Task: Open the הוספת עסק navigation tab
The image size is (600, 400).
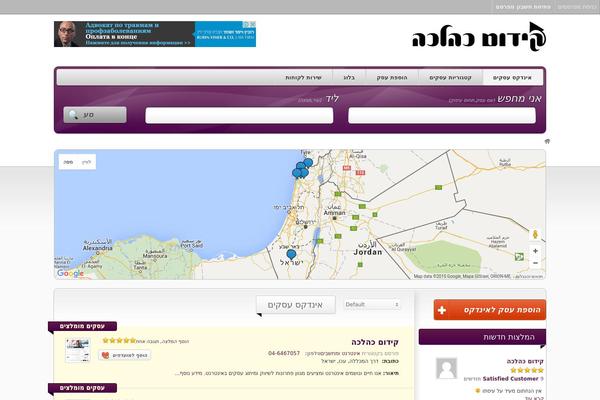Action: (392, 78)
